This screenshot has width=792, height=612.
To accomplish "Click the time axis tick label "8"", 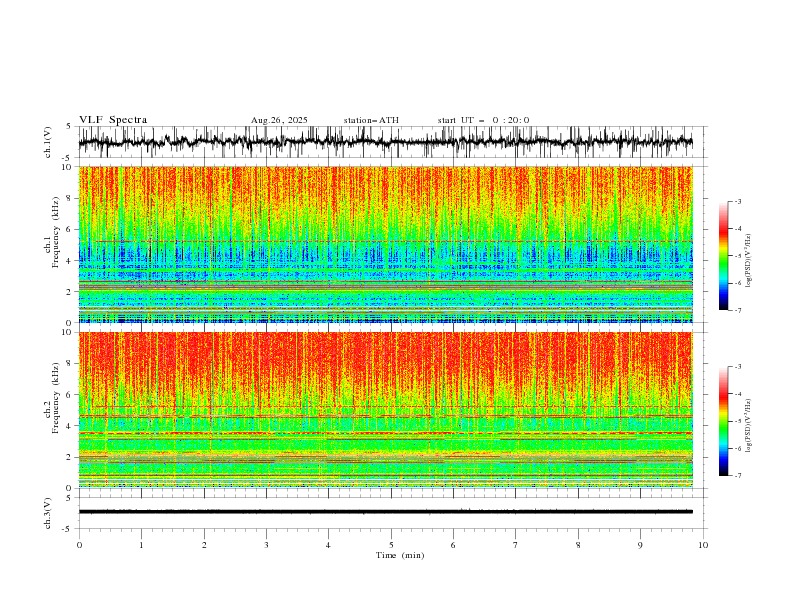I will [578, 545].
